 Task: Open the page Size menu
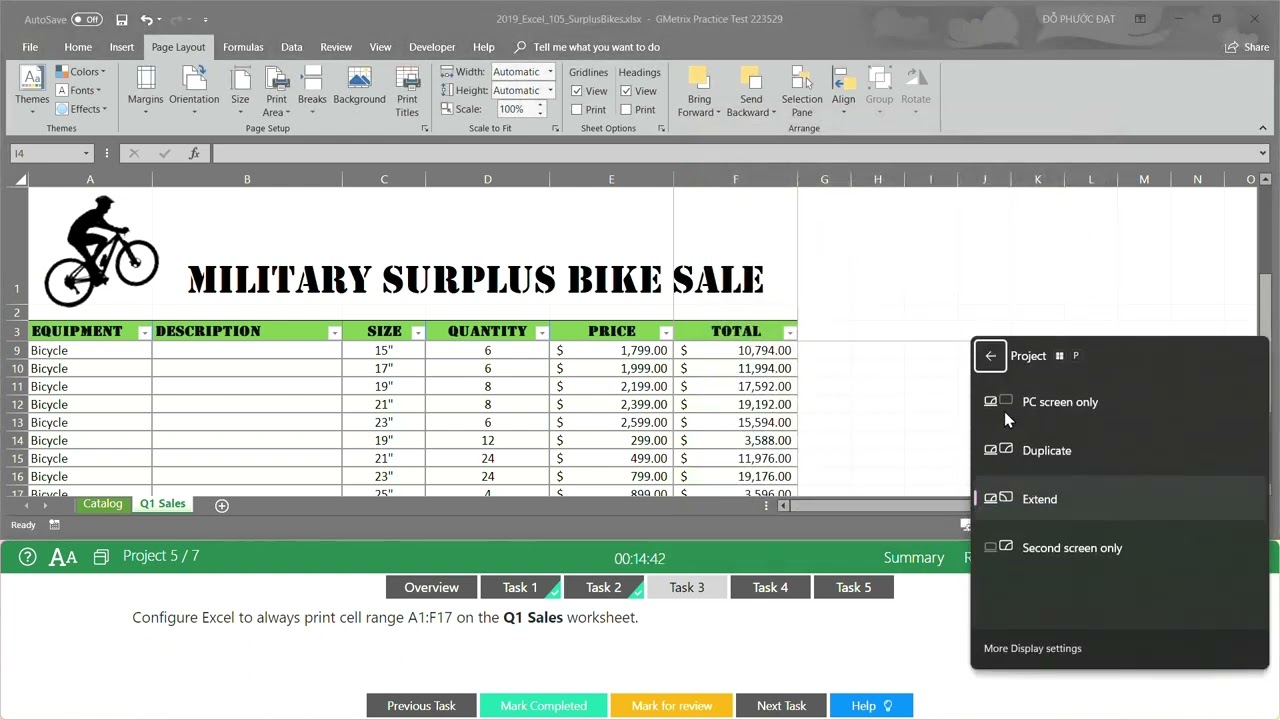click(240, 91)
